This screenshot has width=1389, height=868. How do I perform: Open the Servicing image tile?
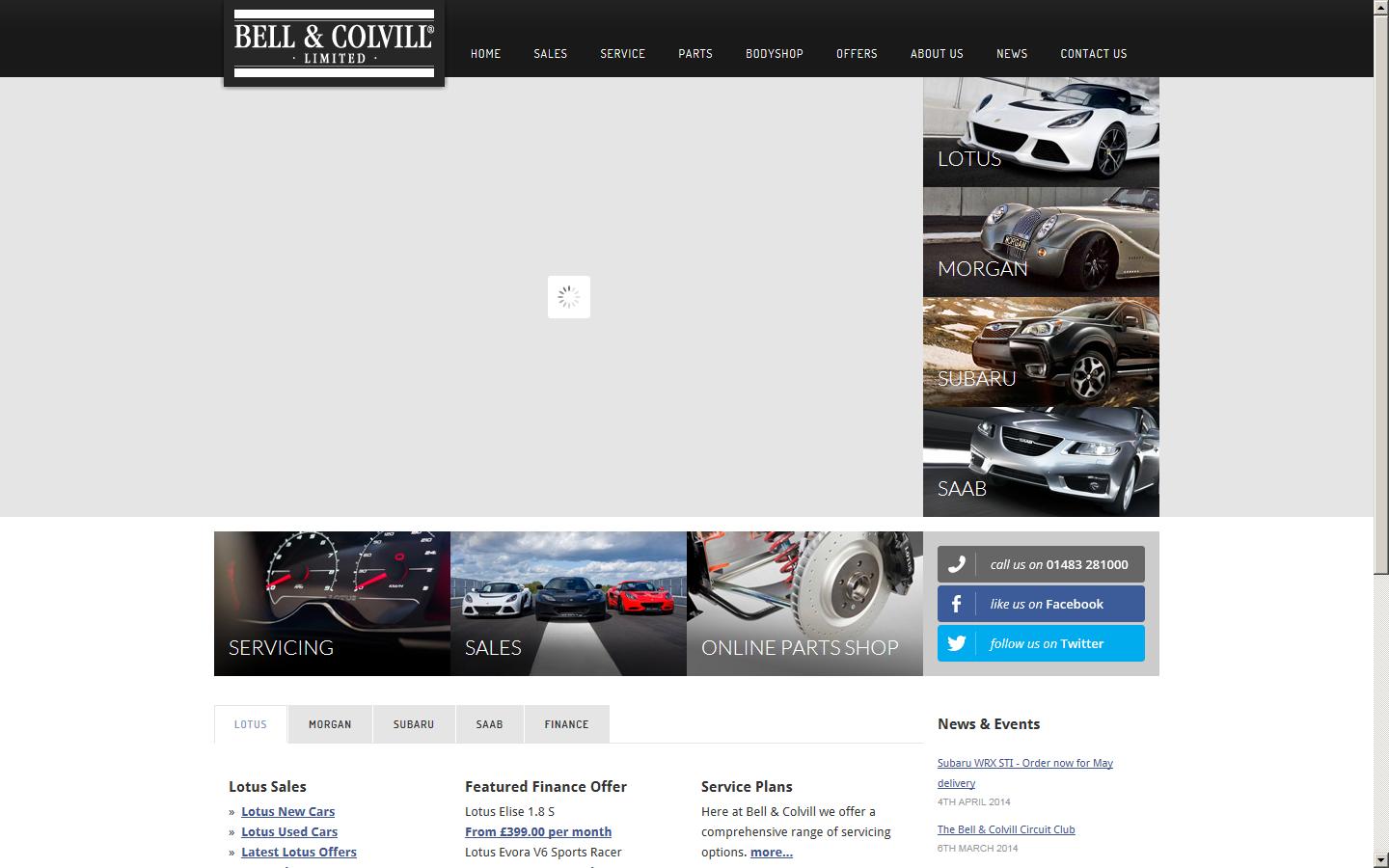click(332, 604)
